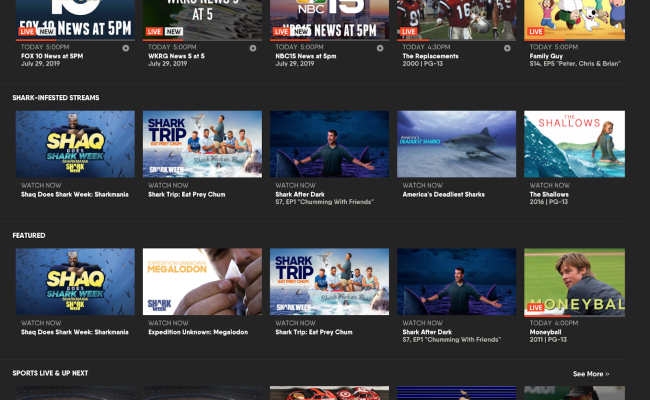Open The Replacements live thumbnail
The height and width of the screenshot is (400, 650).
tap(456, 20)
